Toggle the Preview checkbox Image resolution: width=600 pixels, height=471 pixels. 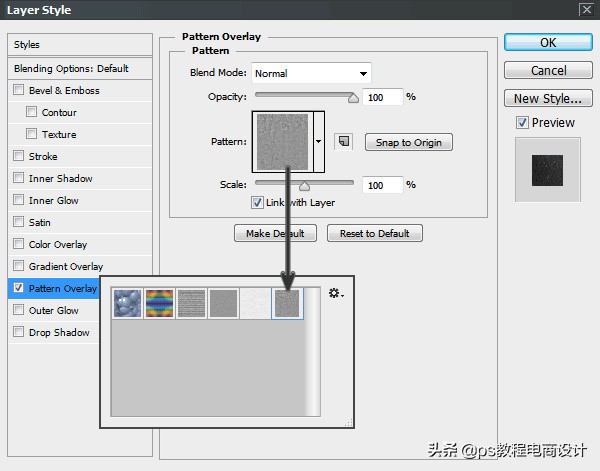(x=522, y=123)
